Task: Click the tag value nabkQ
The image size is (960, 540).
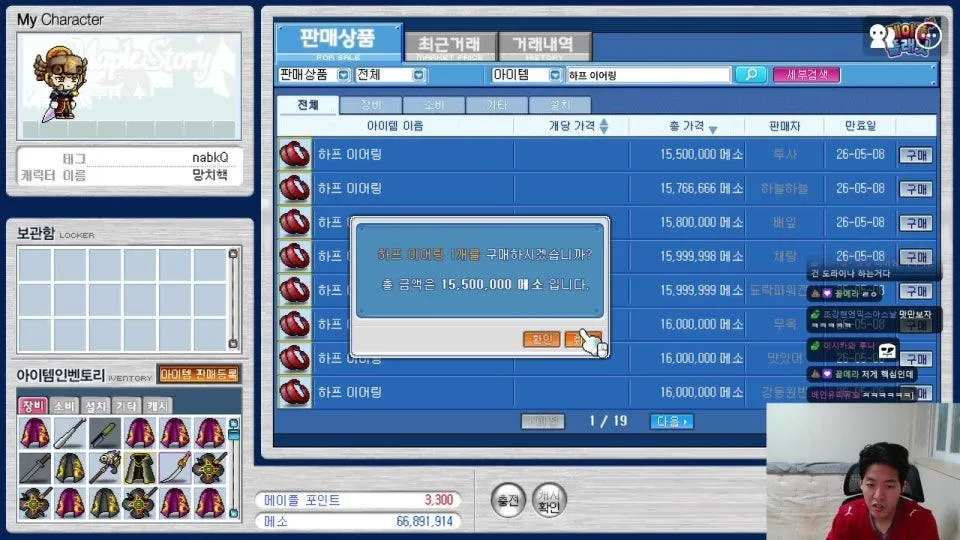Action: (x=210, y=157)
